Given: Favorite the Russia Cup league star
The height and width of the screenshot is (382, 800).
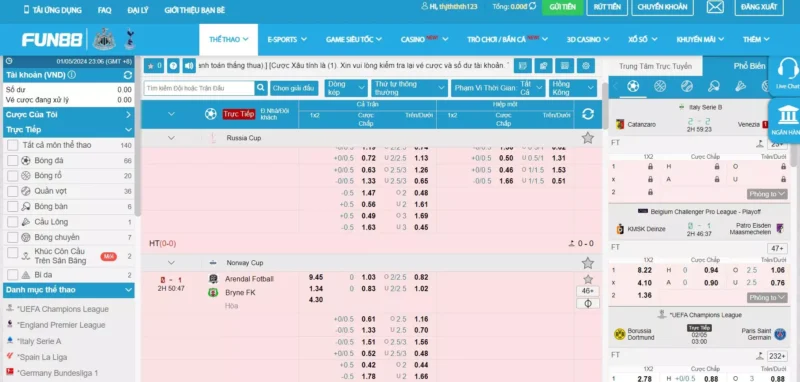Looking at the screenshot, I should [588, 138].
